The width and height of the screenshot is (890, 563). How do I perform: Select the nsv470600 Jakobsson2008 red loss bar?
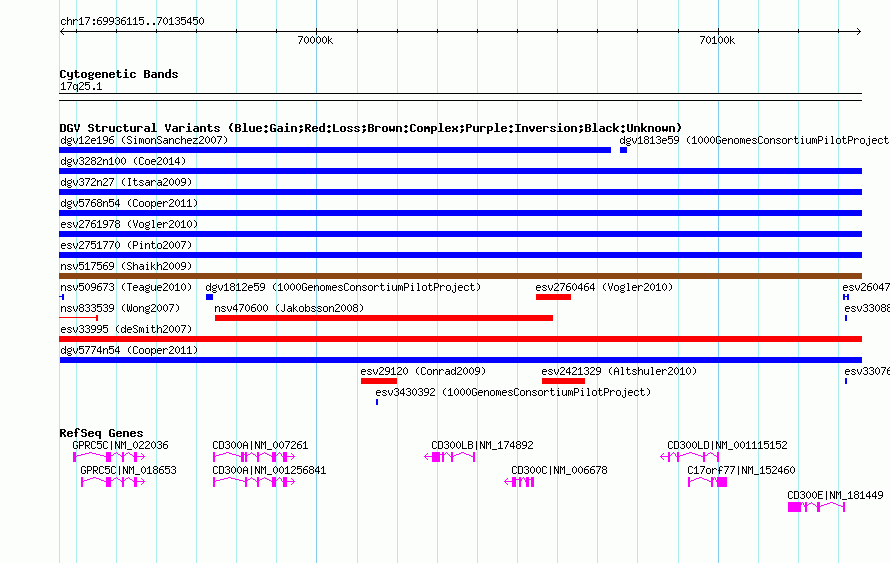[384, 318]
